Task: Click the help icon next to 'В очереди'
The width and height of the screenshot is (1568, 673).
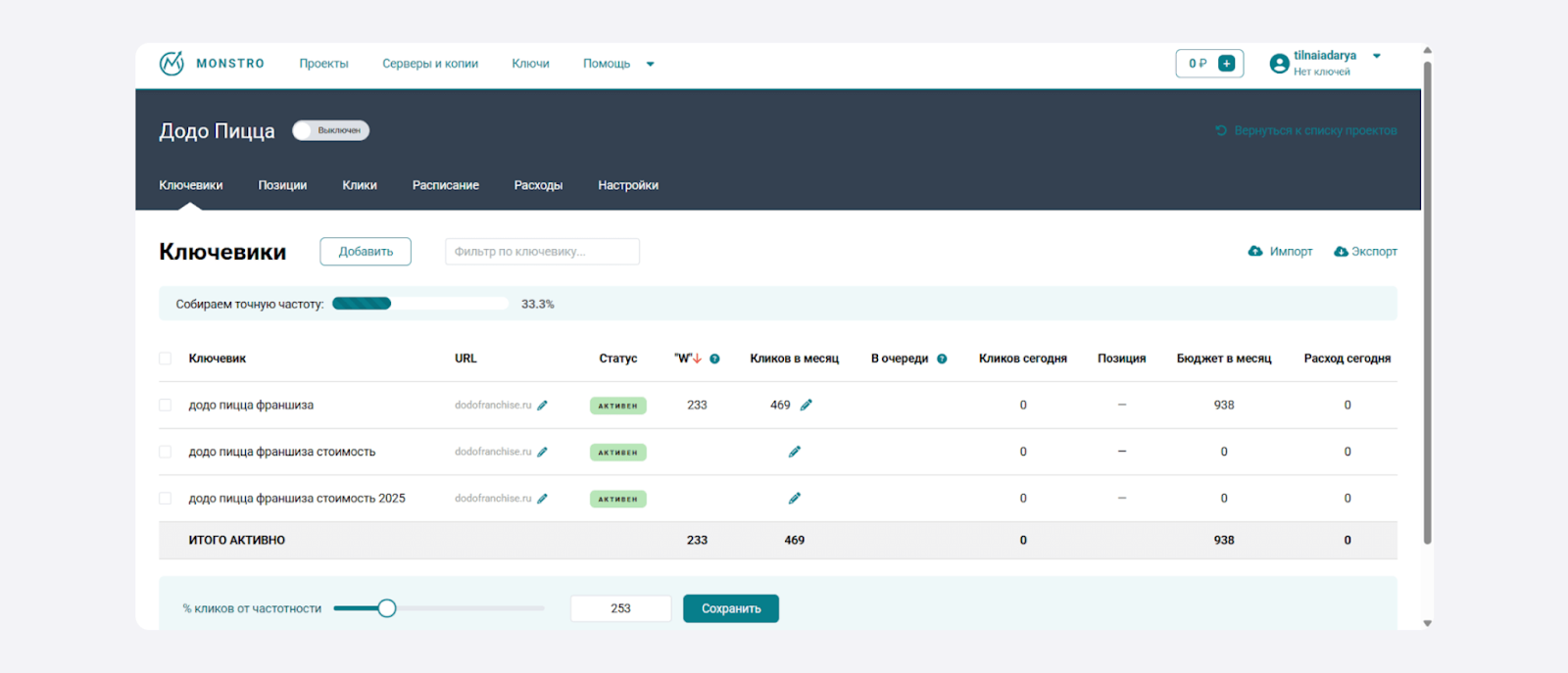Action: click(942, 359)
